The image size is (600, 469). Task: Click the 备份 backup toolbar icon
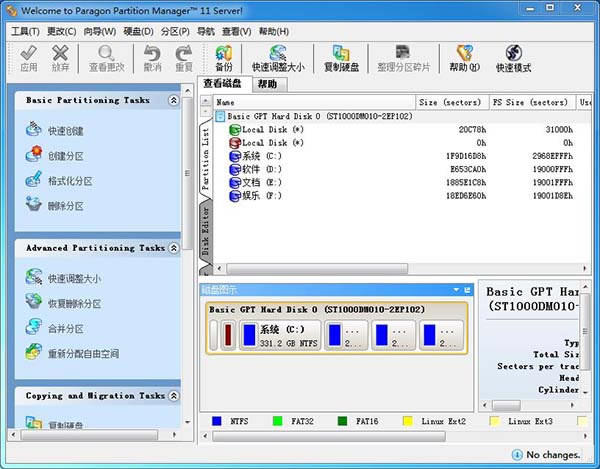[x=225, y=58]
